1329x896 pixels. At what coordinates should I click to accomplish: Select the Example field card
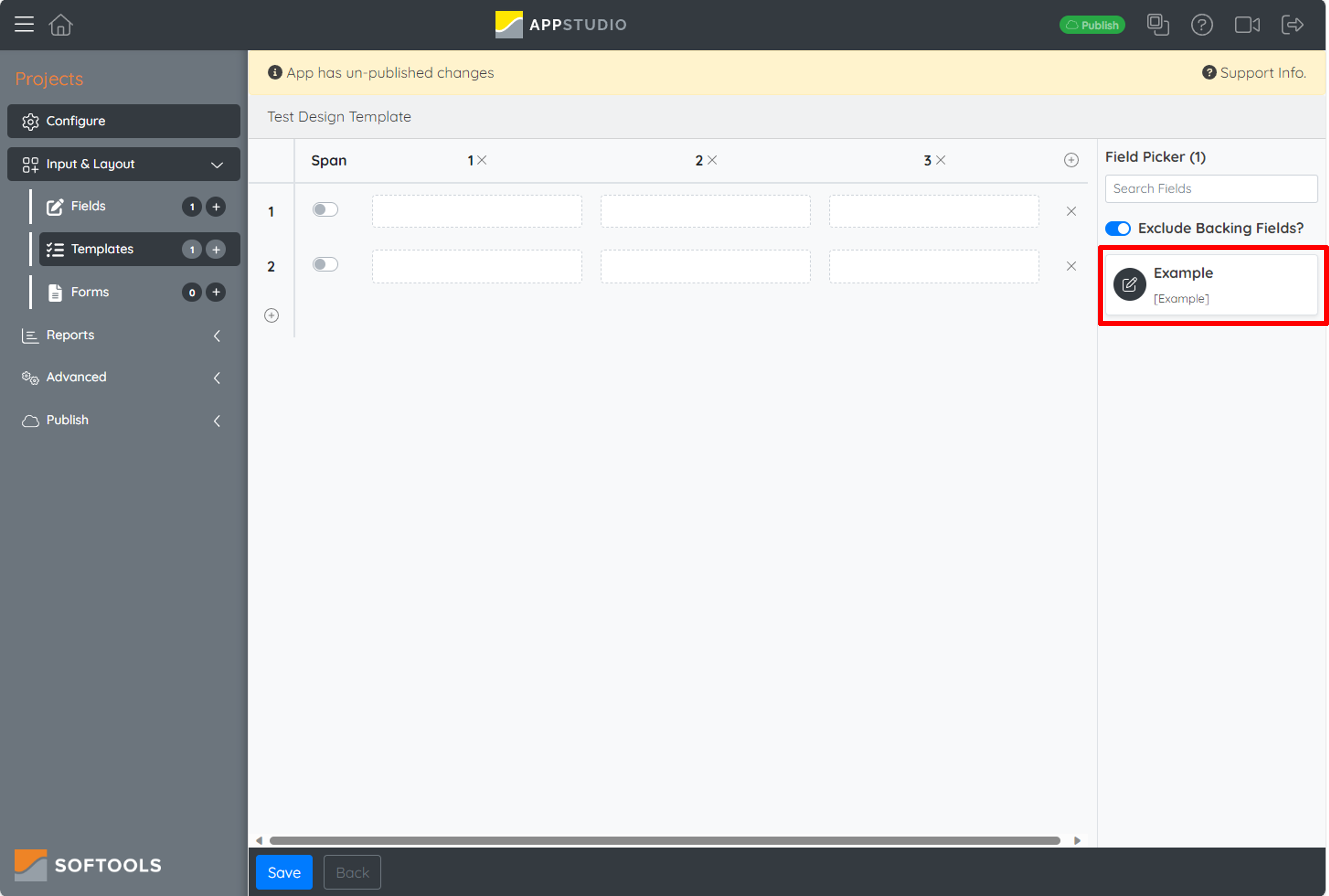(x=1211, y=285)
